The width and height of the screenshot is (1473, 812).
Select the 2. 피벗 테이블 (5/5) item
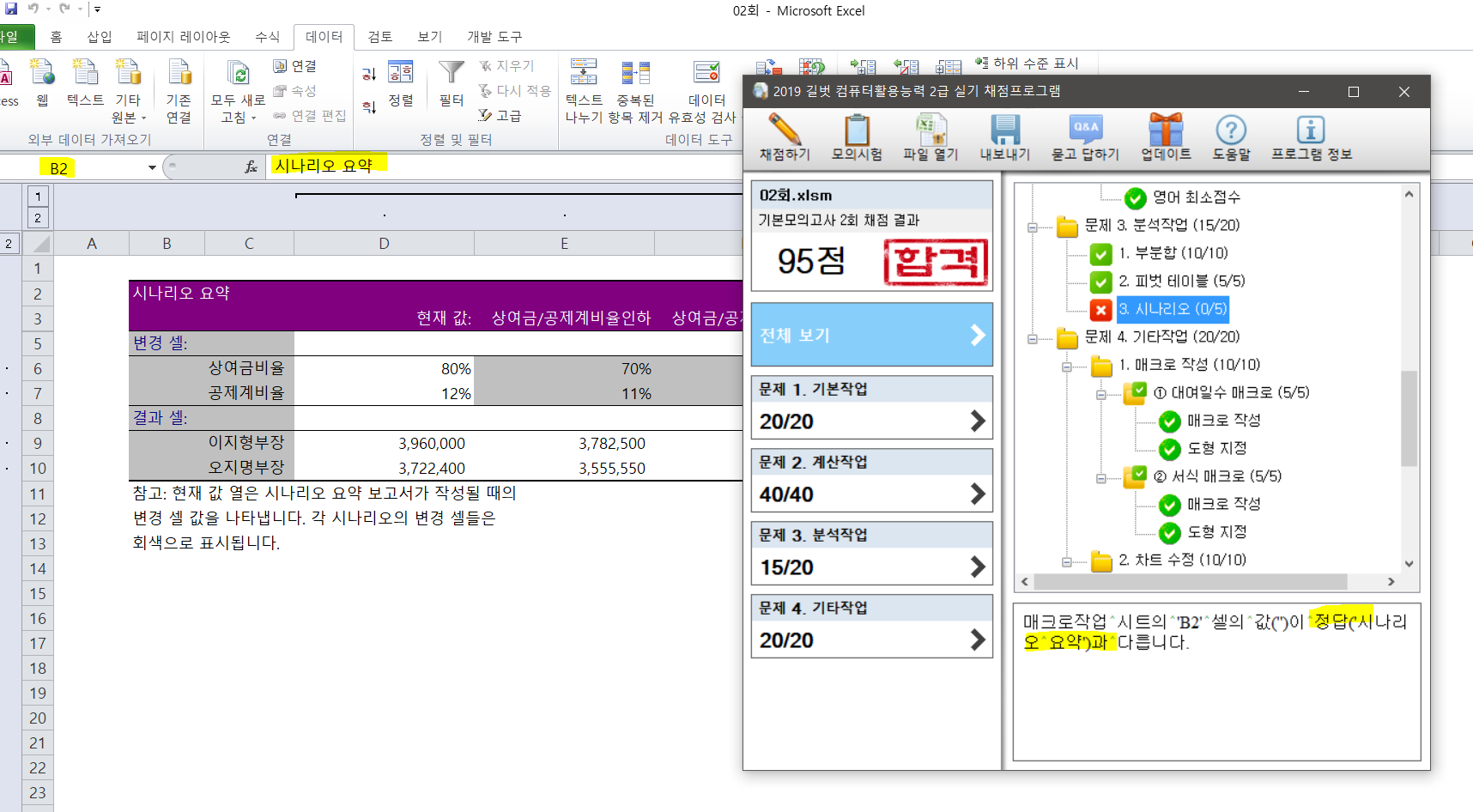[1180, 281]
